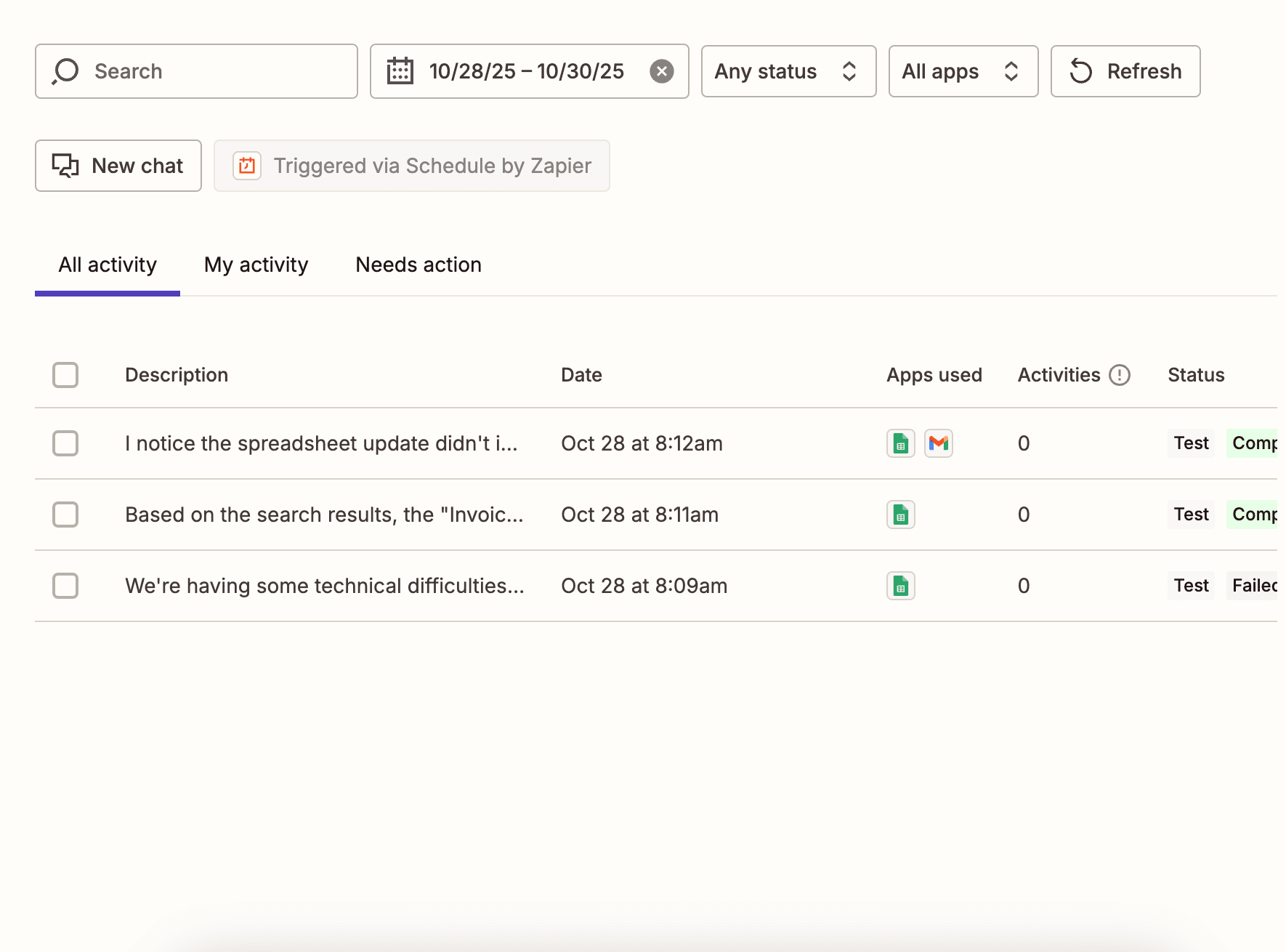Click the calendar icon in date filter
1286x952 pixels.
pyautogui.click(x=400, y=71)
